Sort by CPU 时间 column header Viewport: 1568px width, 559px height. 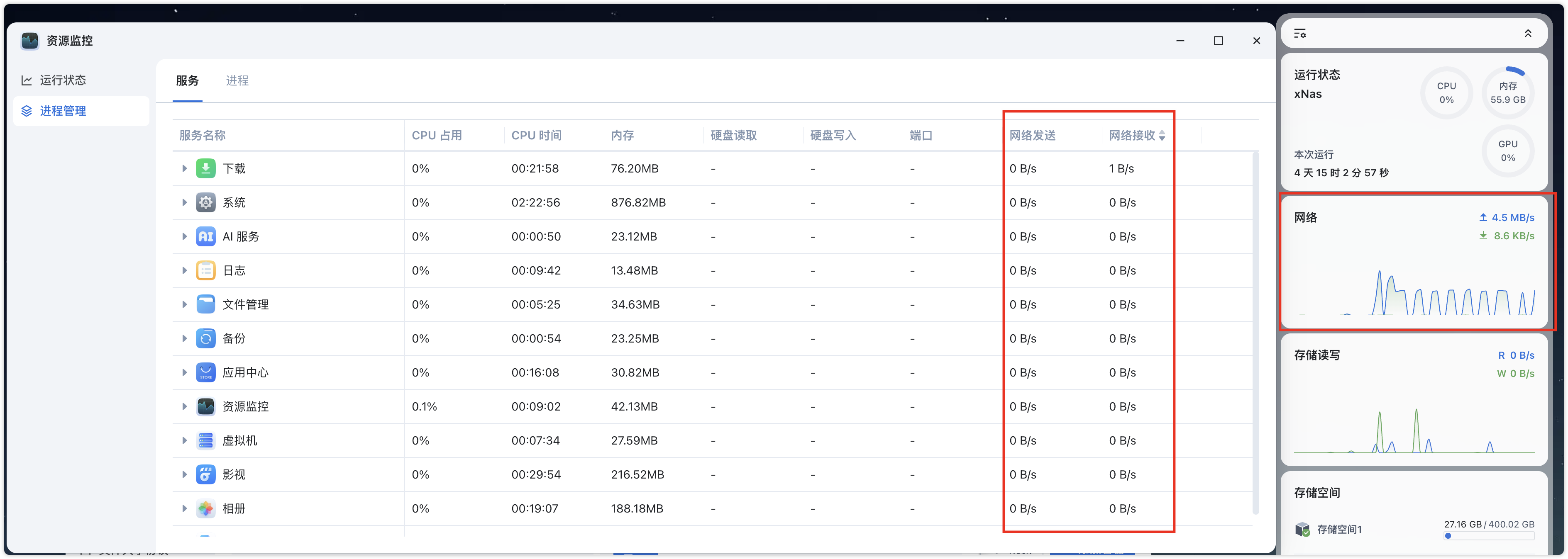point(536,135)
